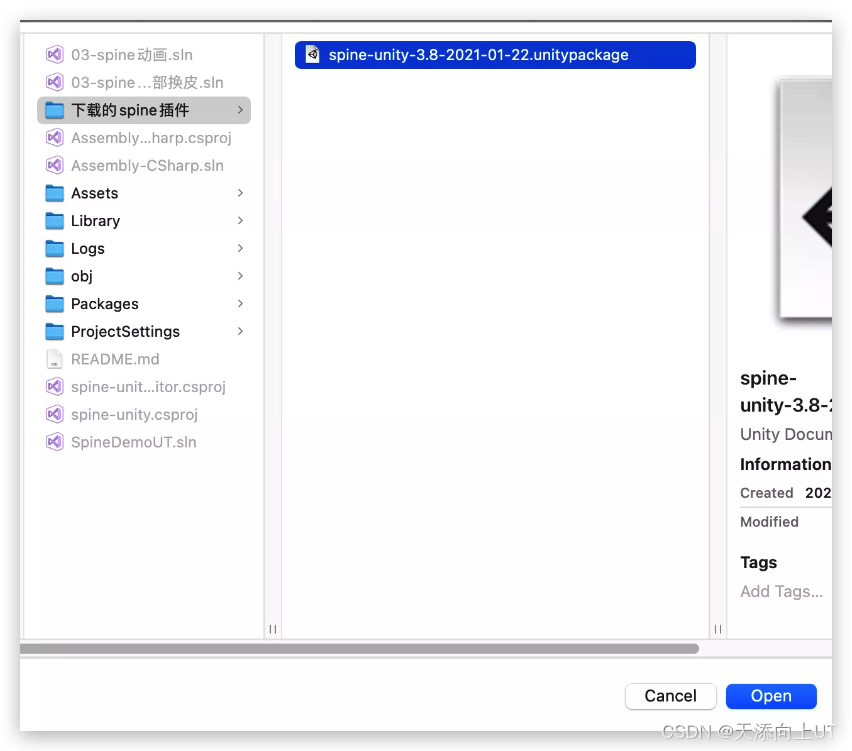Click the ProjectSettings folder icon
The height and width of the screenshot is (751, 852).
click(x=54, y=331)
